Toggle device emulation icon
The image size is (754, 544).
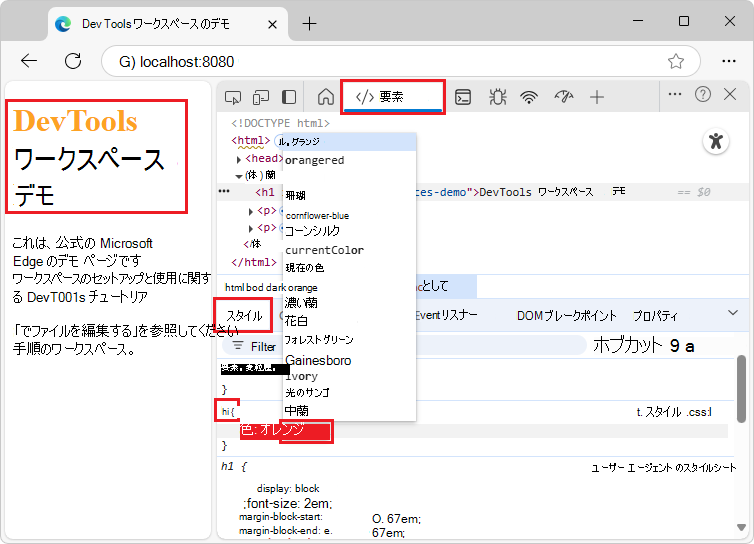click(261, 97)
